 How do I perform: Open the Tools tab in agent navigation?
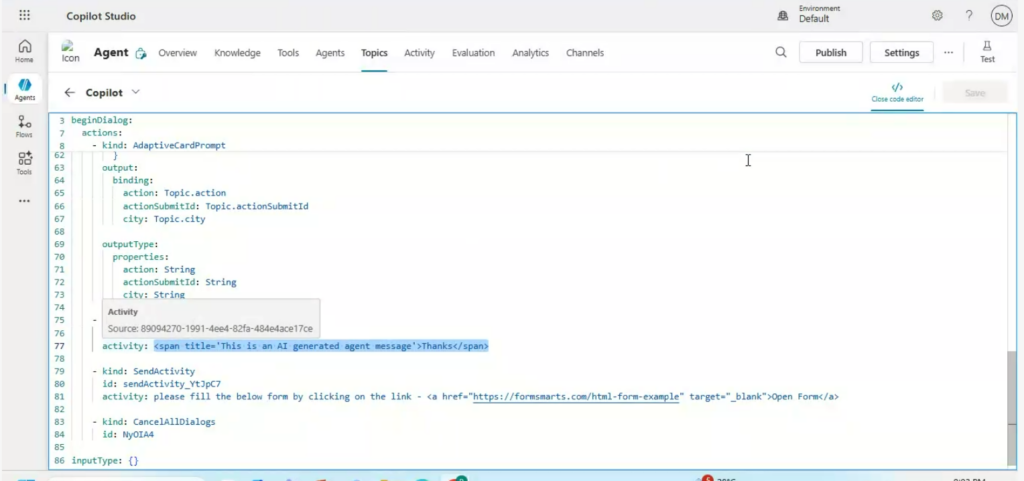pyautogui.click(x=288, y=53)
